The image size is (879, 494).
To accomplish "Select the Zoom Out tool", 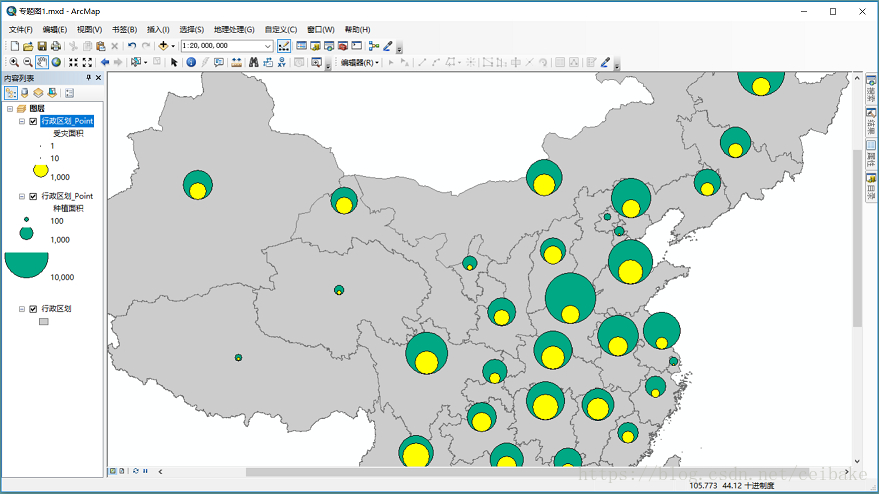I will 28,62.
